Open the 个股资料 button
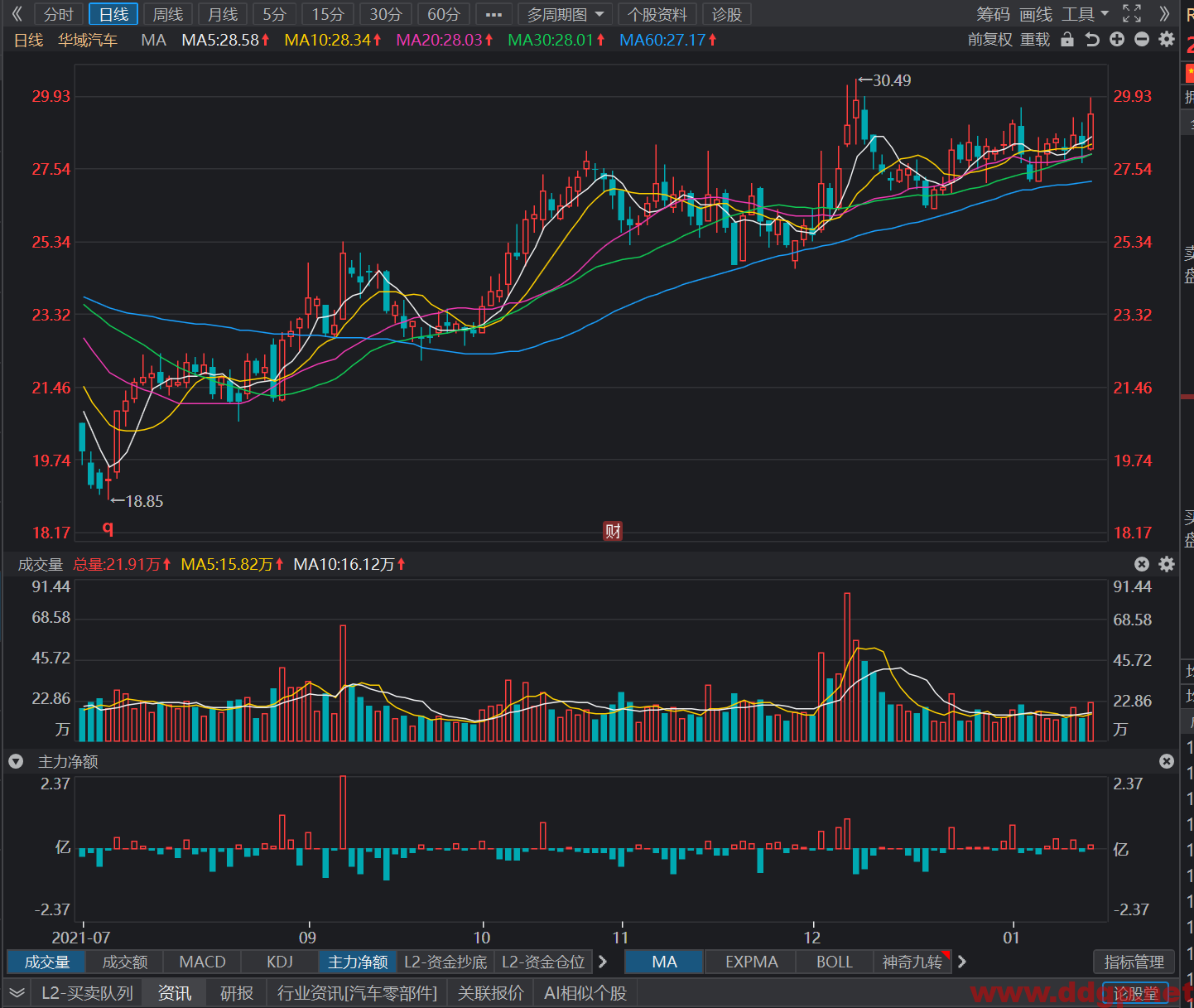The width and height of the screenshot is (1194, 1008). pyautogui.click(x=657, y=14)
